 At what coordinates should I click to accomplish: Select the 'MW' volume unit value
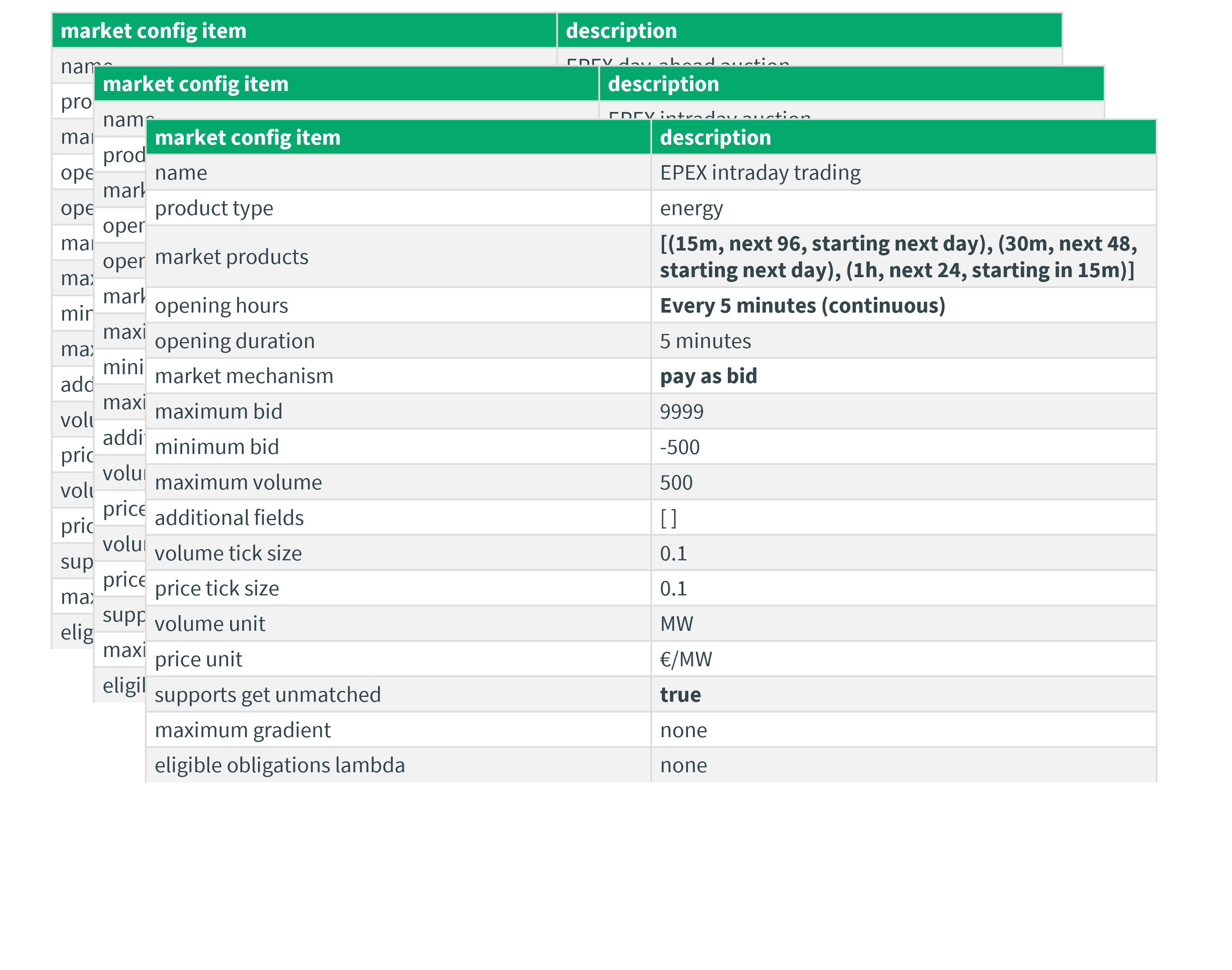pos(676,624)
